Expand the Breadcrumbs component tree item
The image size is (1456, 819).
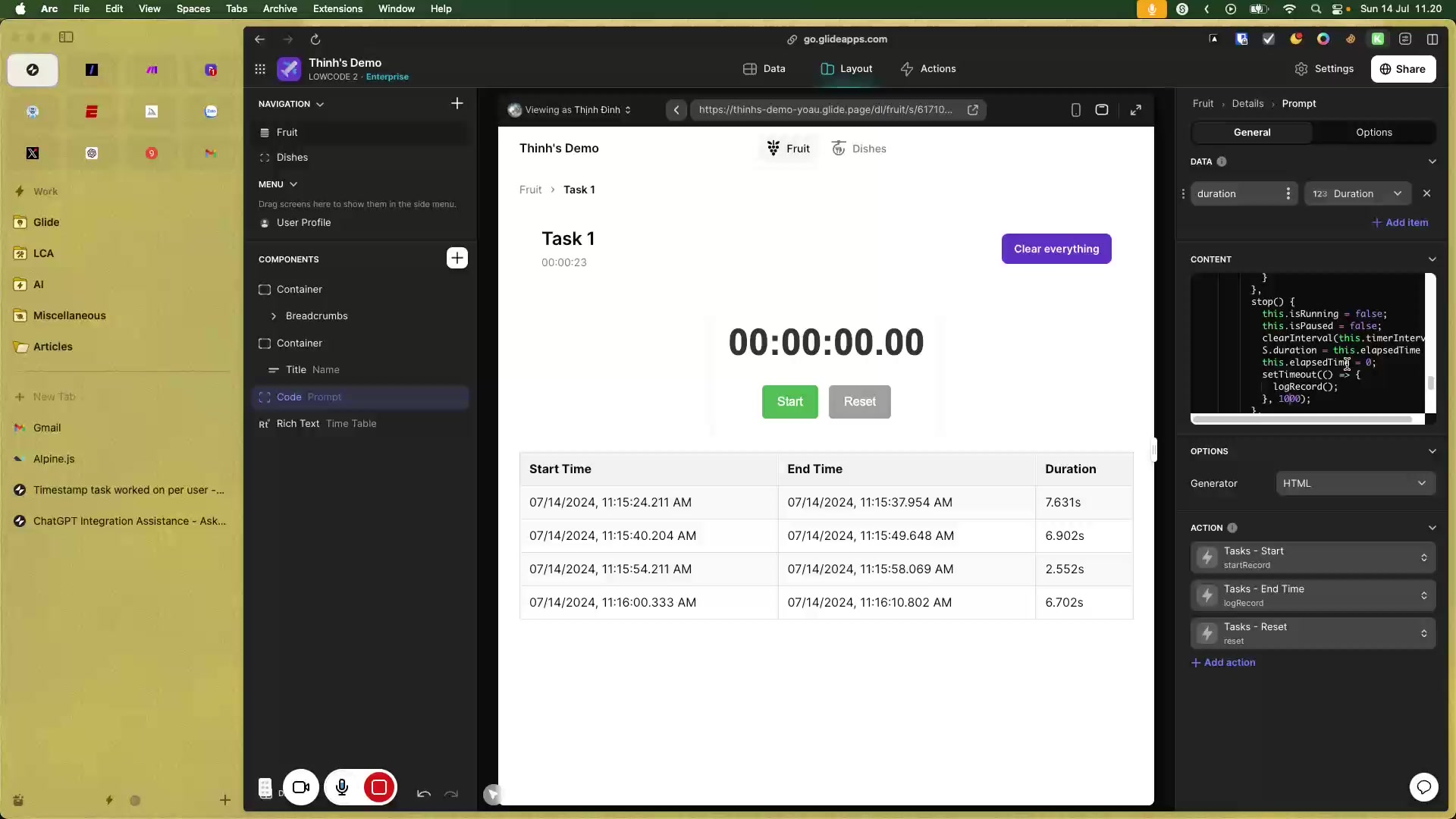pos(274,316)
